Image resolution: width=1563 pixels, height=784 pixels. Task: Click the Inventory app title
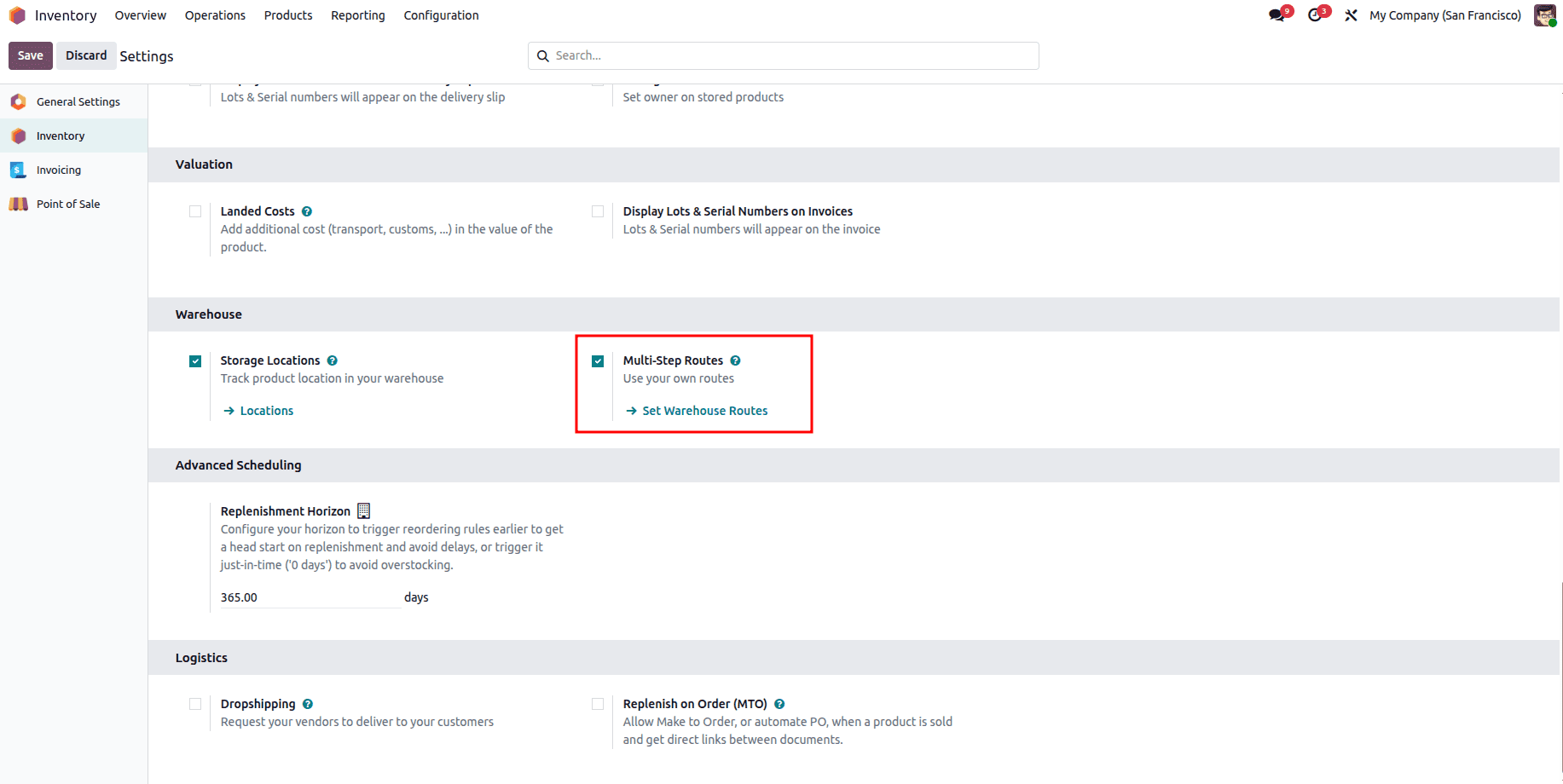tap(66, 15)
